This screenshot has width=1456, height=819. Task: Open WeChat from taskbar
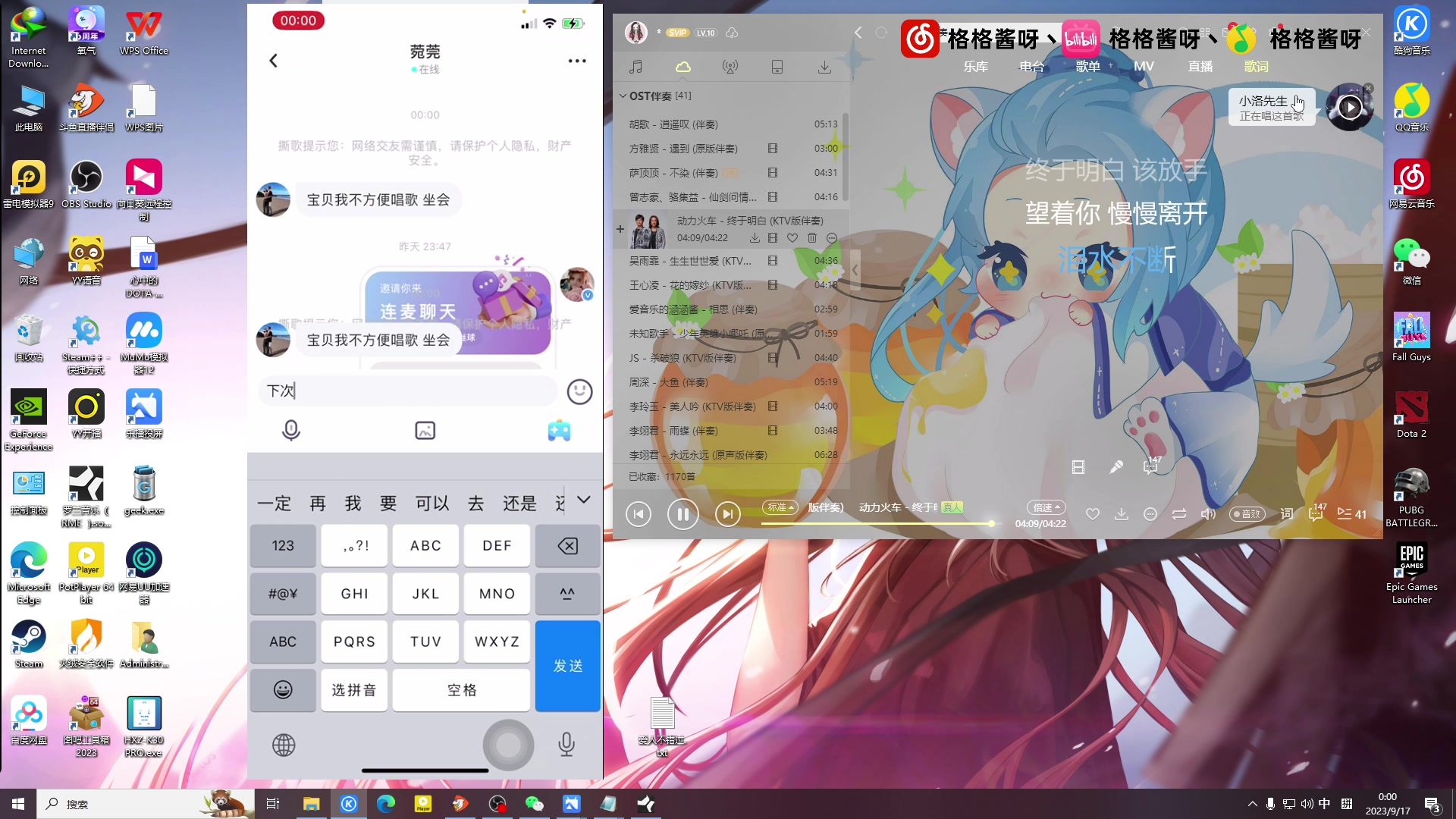click(x=534, y=804)
